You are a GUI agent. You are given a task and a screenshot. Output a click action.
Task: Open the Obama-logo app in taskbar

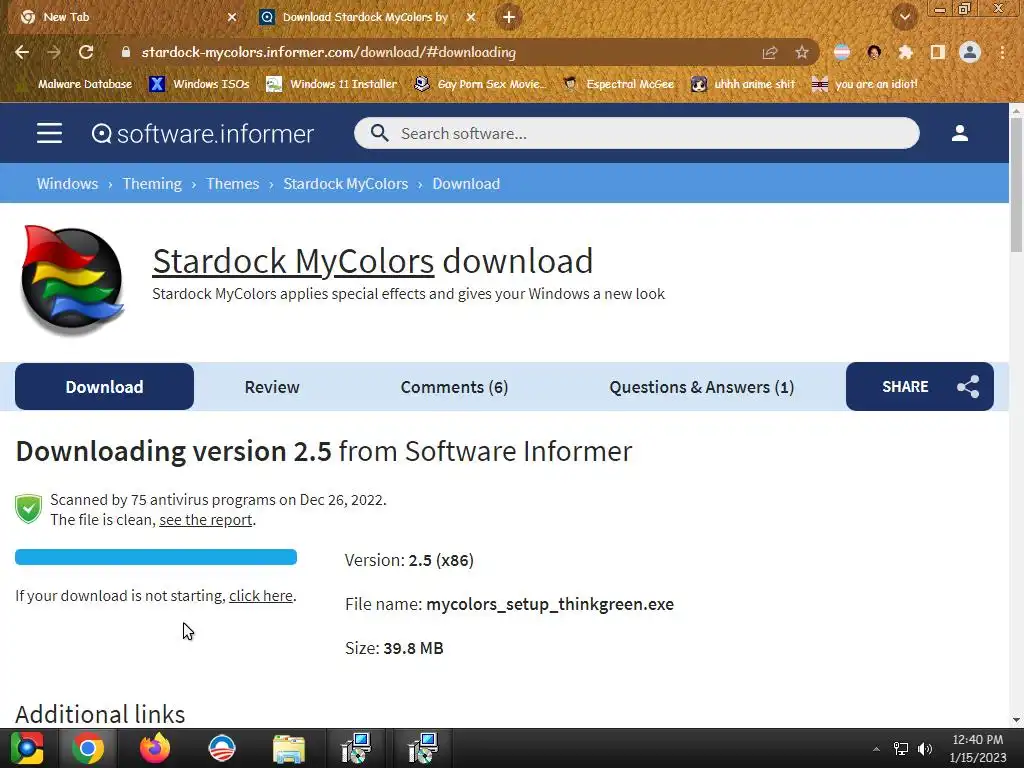222,748
